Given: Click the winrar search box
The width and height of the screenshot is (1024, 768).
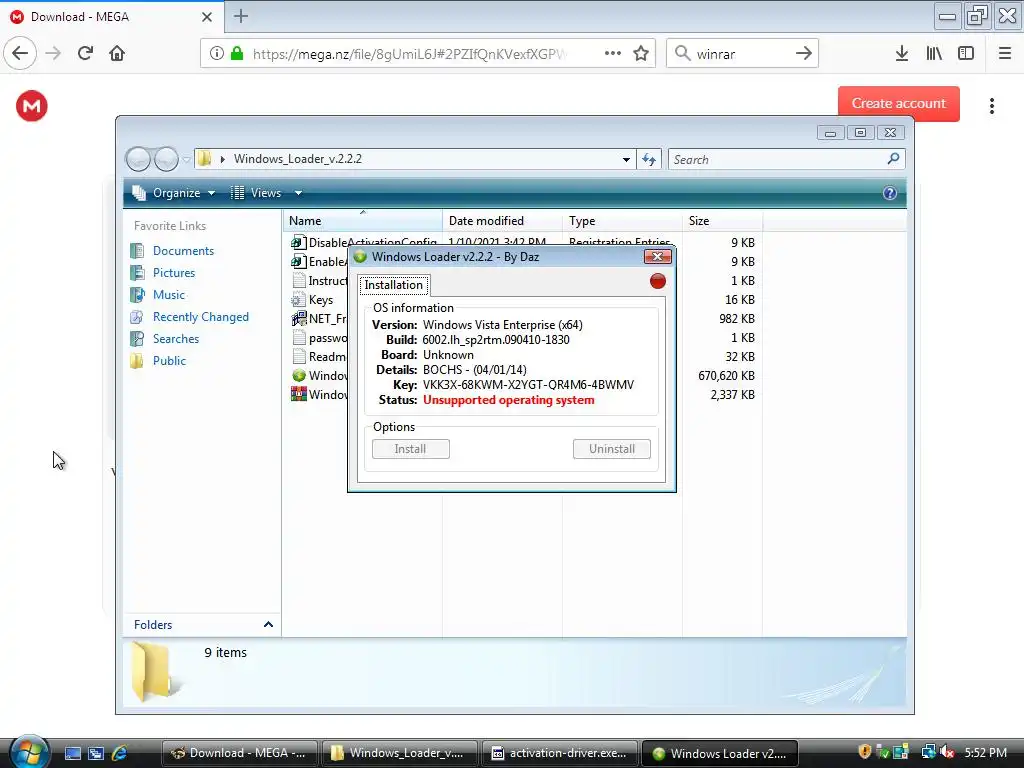Looking at the screenshot, I should (741, 54).
